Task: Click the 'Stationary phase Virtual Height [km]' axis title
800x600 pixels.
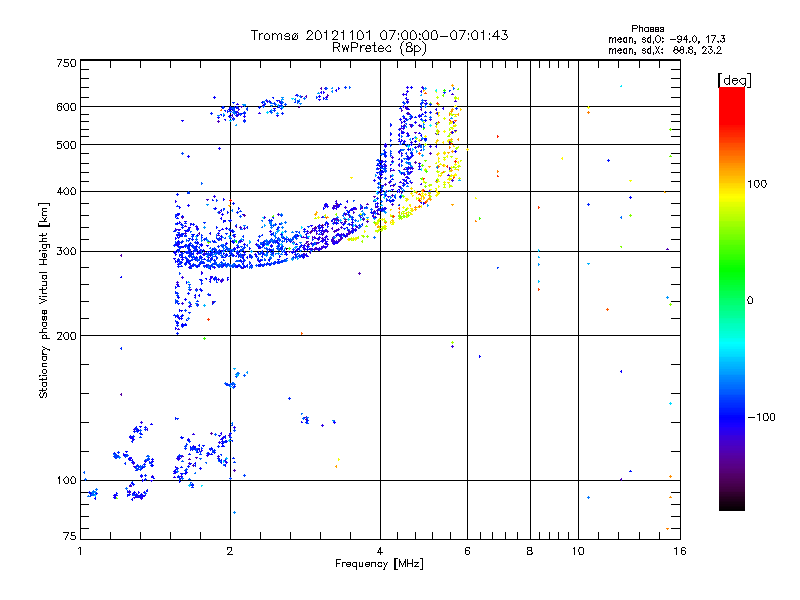Action: coord(44,300)
